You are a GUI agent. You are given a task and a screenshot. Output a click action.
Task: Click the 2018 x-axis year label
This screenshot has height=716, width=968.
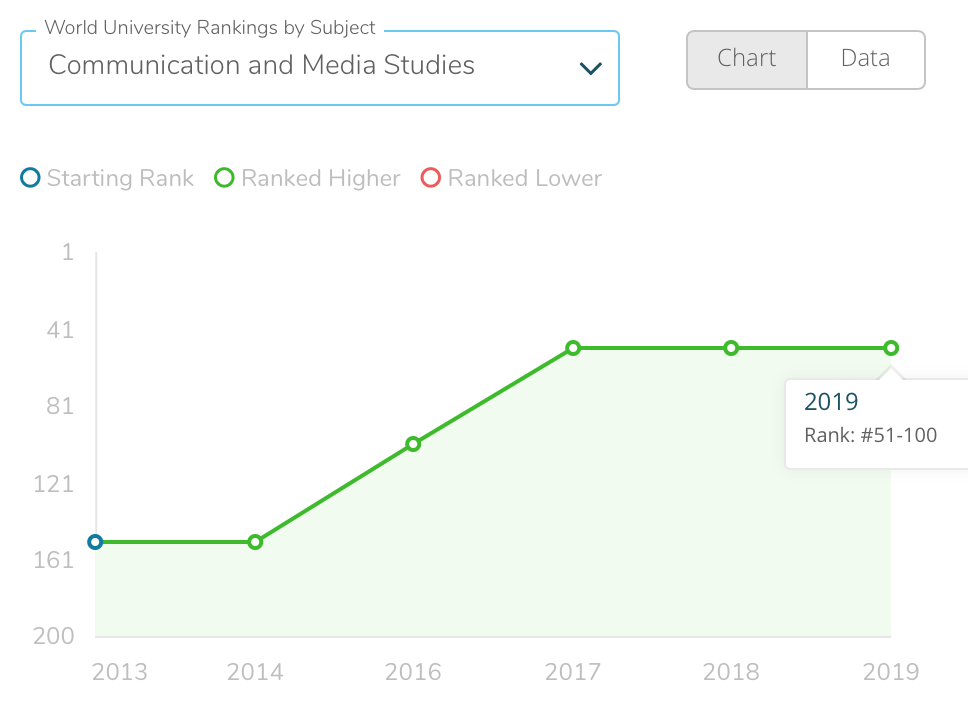coord(731,672)
